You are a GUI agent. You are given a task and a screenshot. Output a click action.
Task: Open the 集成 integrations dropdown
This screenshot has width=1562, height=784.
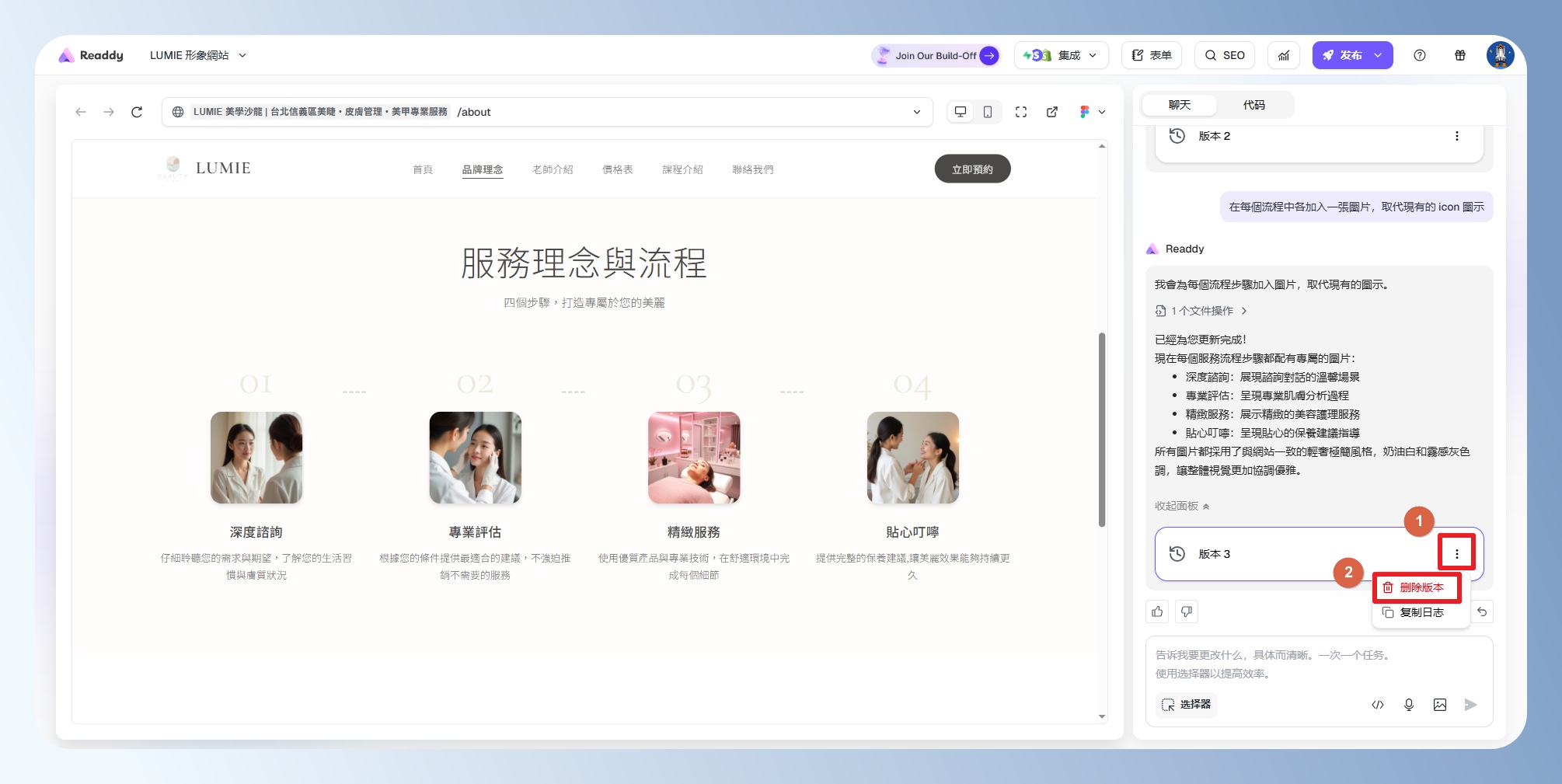(x=1060, y=55)
